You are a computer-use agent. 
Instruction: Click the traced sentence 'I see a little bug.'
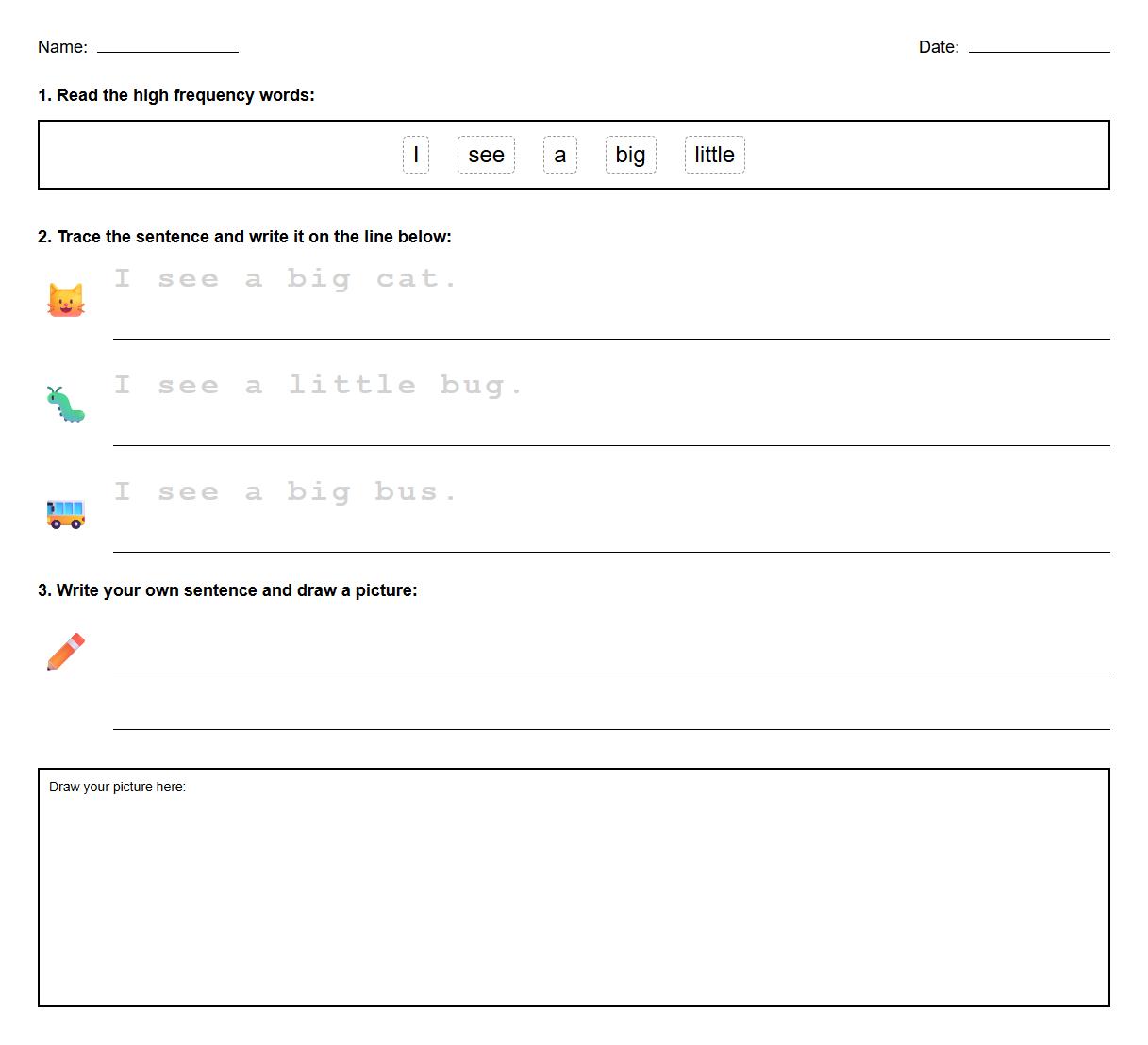pyautogui.click(x=318, y=384)
